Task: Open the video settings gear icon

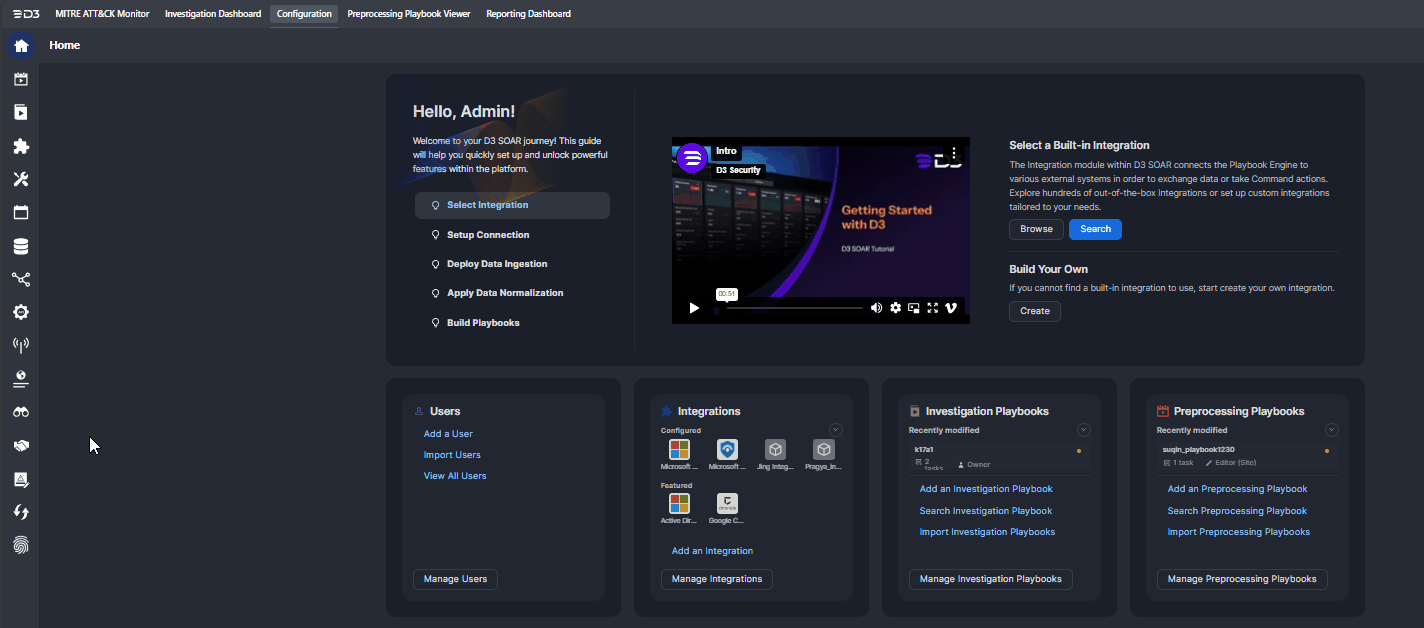Action: (895, 308)
